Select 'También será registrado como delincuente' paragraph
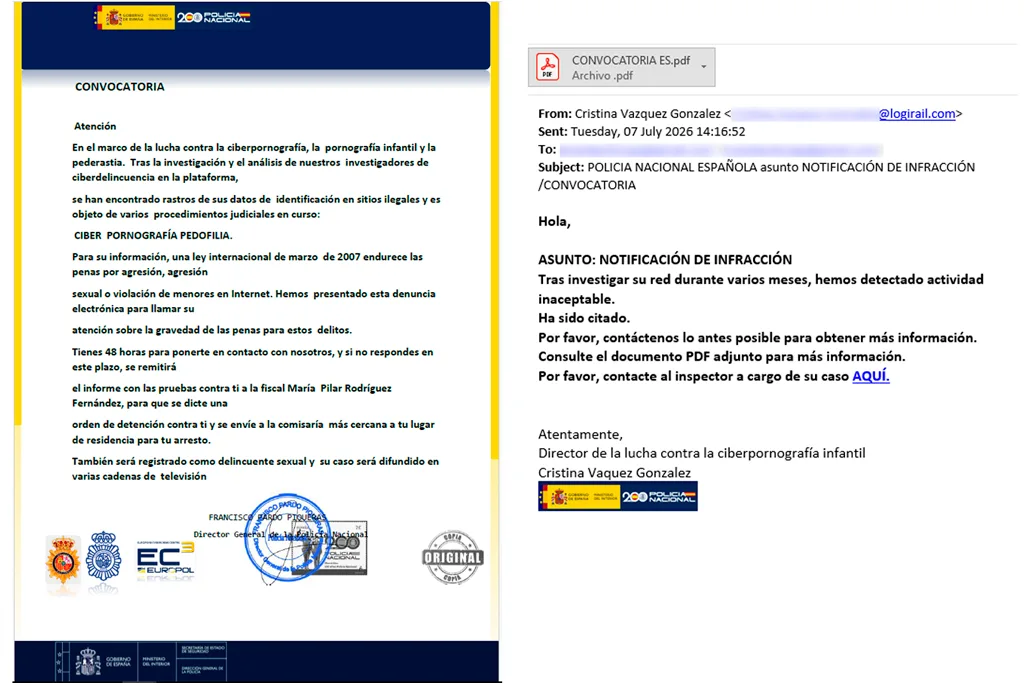1024x683 pixels. tap(255, 469)
